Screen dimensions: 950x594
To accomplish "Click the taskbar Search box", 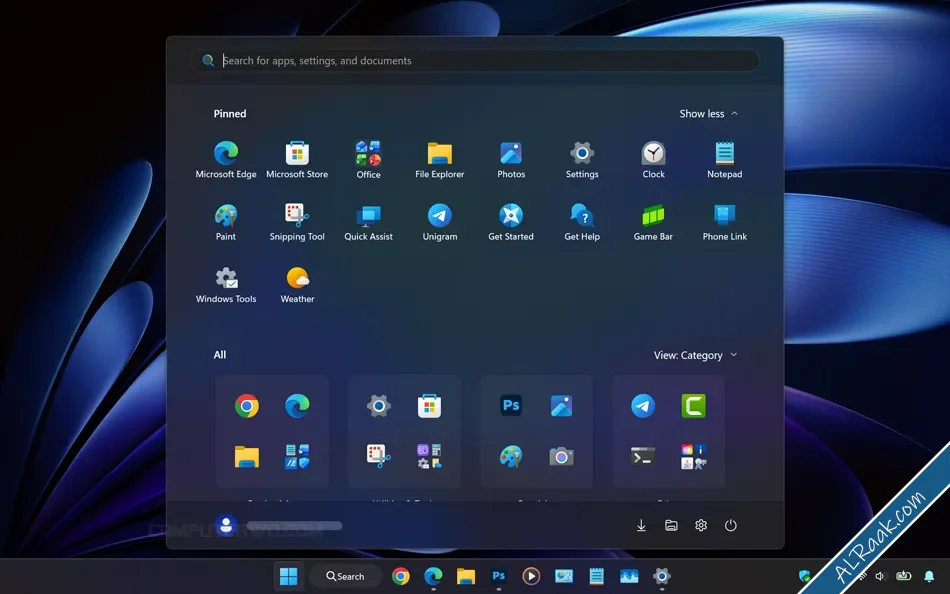I will coord(345,576).
